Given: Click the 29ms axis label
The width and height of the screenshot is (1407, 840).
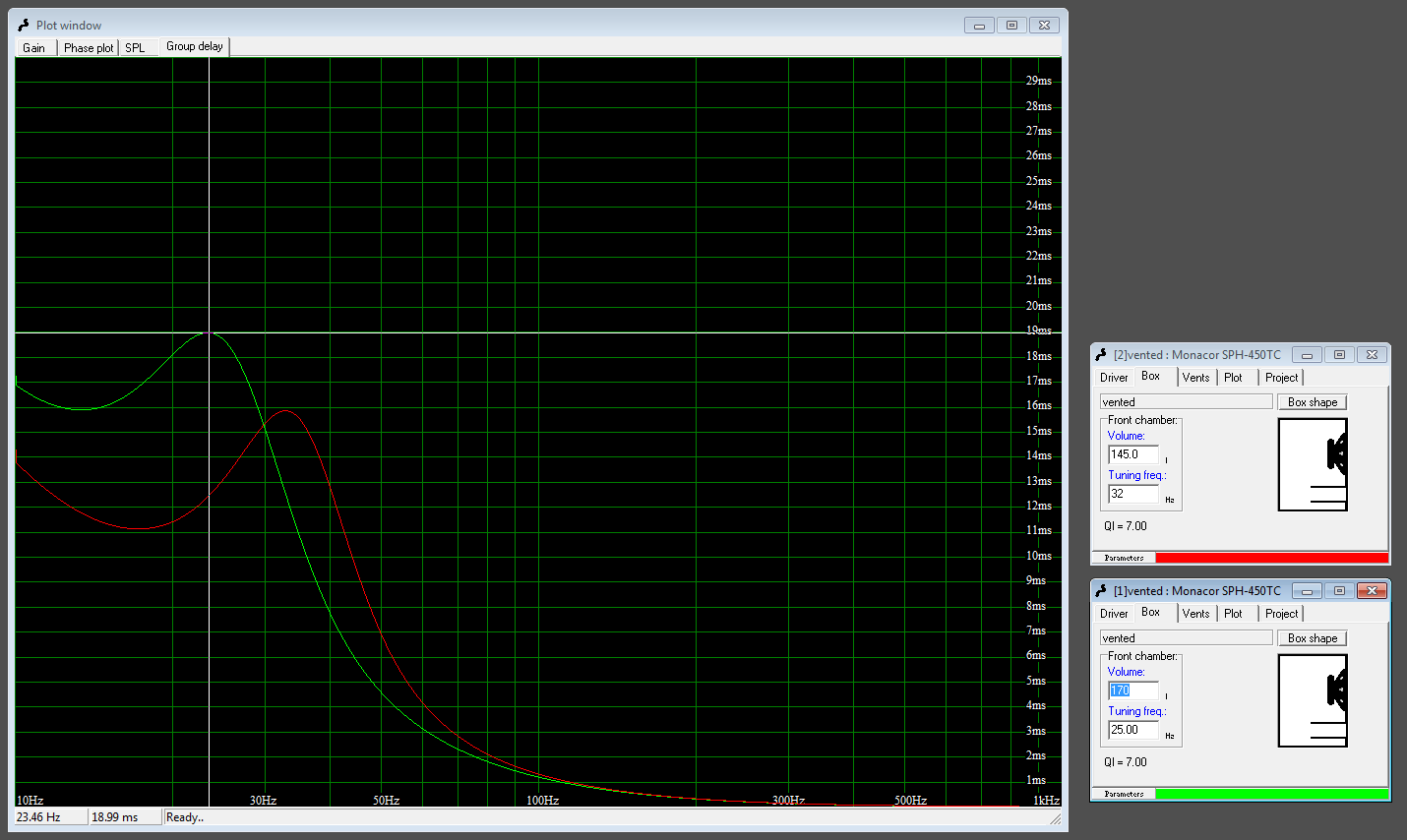Looking at the screenshot, I should click(x=1038, y=81).
